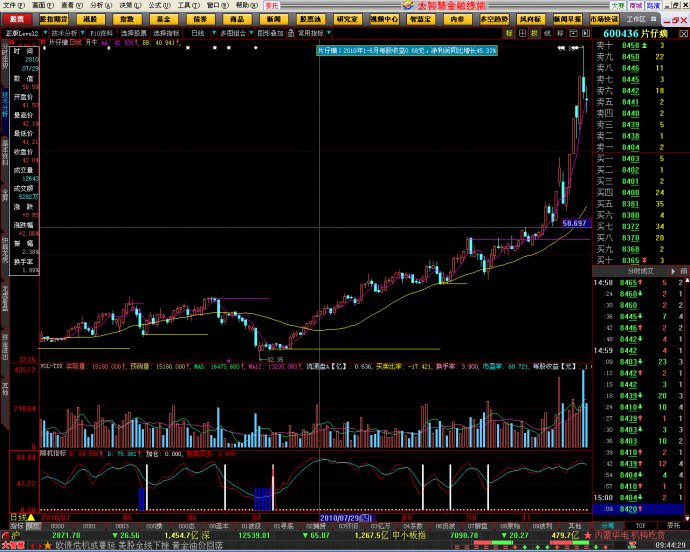Click the skip-to-end arrow icon
The width and height of the screenshot is (690, 552).
[586, 33]
